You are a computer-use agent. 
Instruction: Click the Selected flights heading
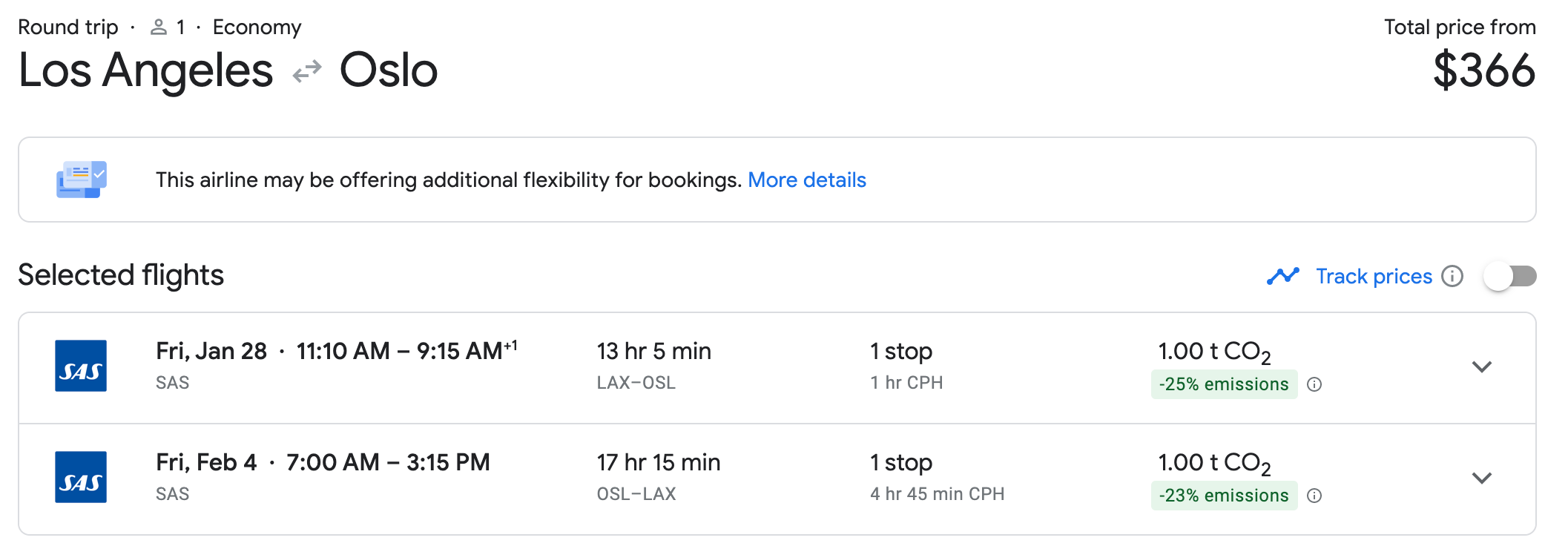(121, 275)
